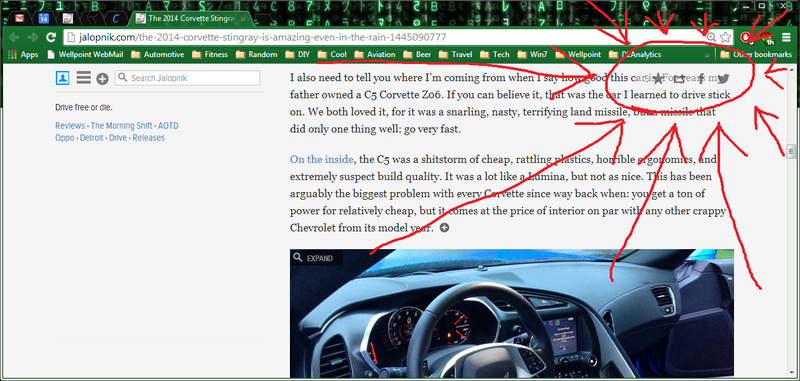Image resolution: width=800 pixels, height=381 pixels.
Task: Click the Search Jalopnik input field
Action: (x=188, y=78)
